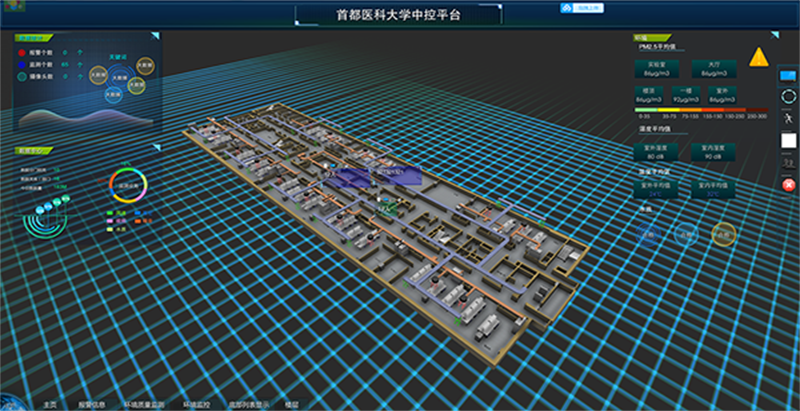Image resolution: width=800 pixels, height=411 pixels.
Task: Click the dimmed building icon in sidebar
Action: pyautogui.click(x=788, y=163)
